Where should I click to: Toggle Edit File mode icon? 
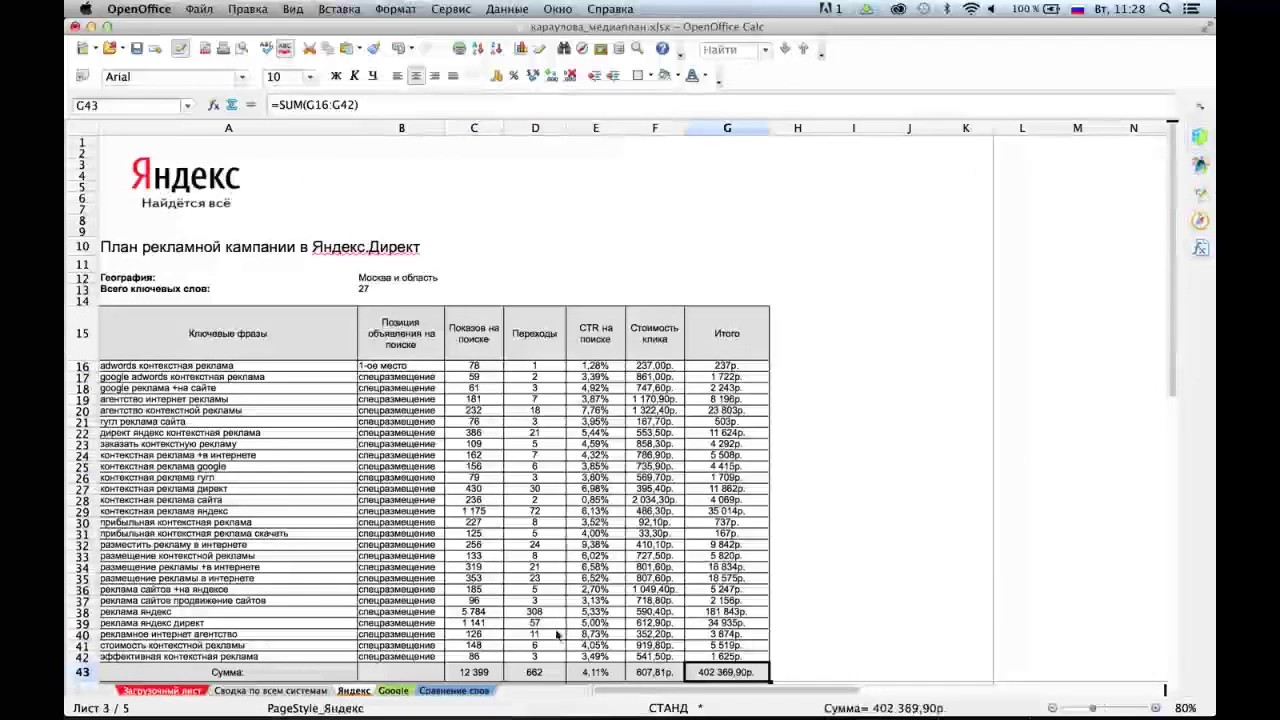[x=180, y=48]
